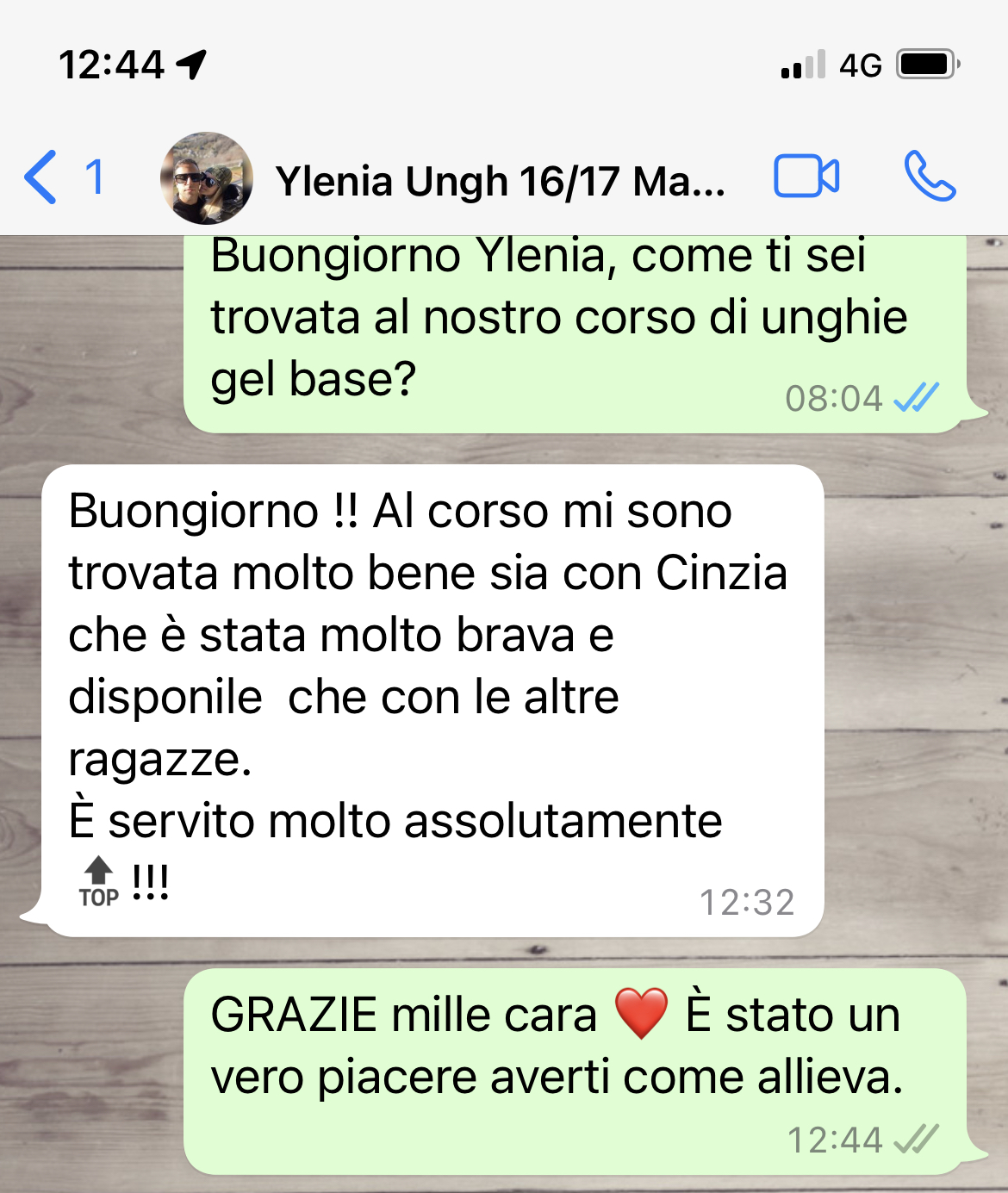This screenshot has height=1193, width=1008.
Task: Start a voice call with phone icon
Action: pos(930,177)
